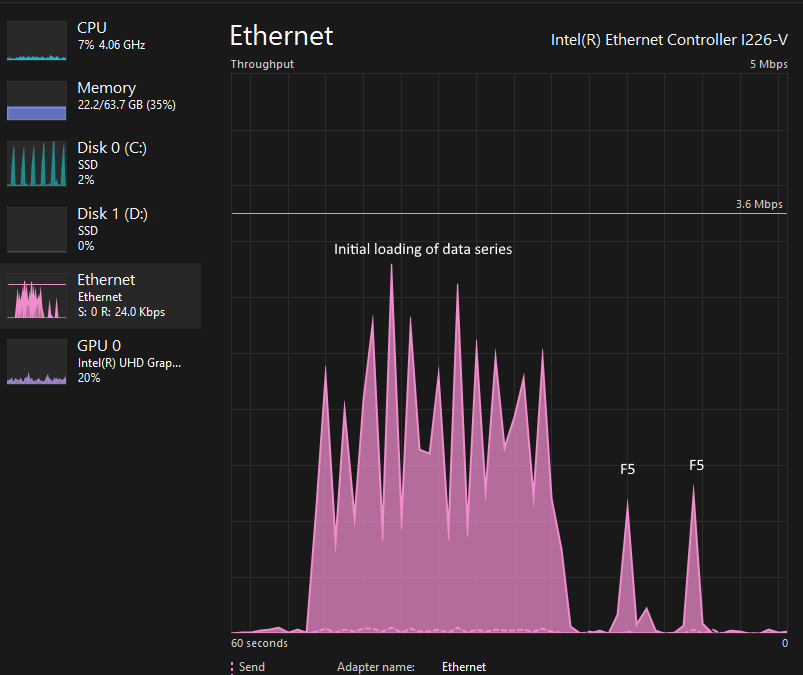803x675 pixels.
Task: Click the Disk 1 0% usage value
Action: point(86,246)
